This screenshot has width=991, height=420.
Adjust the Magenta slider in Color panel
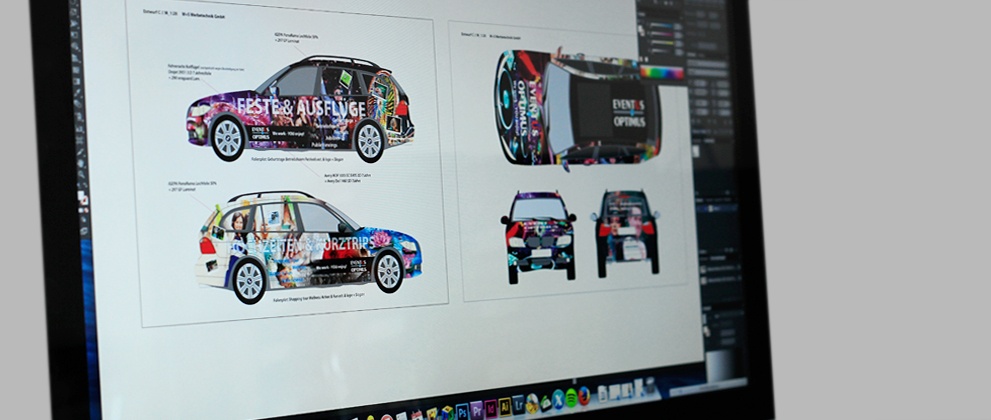pyautogui.click(x=662, y=34)
